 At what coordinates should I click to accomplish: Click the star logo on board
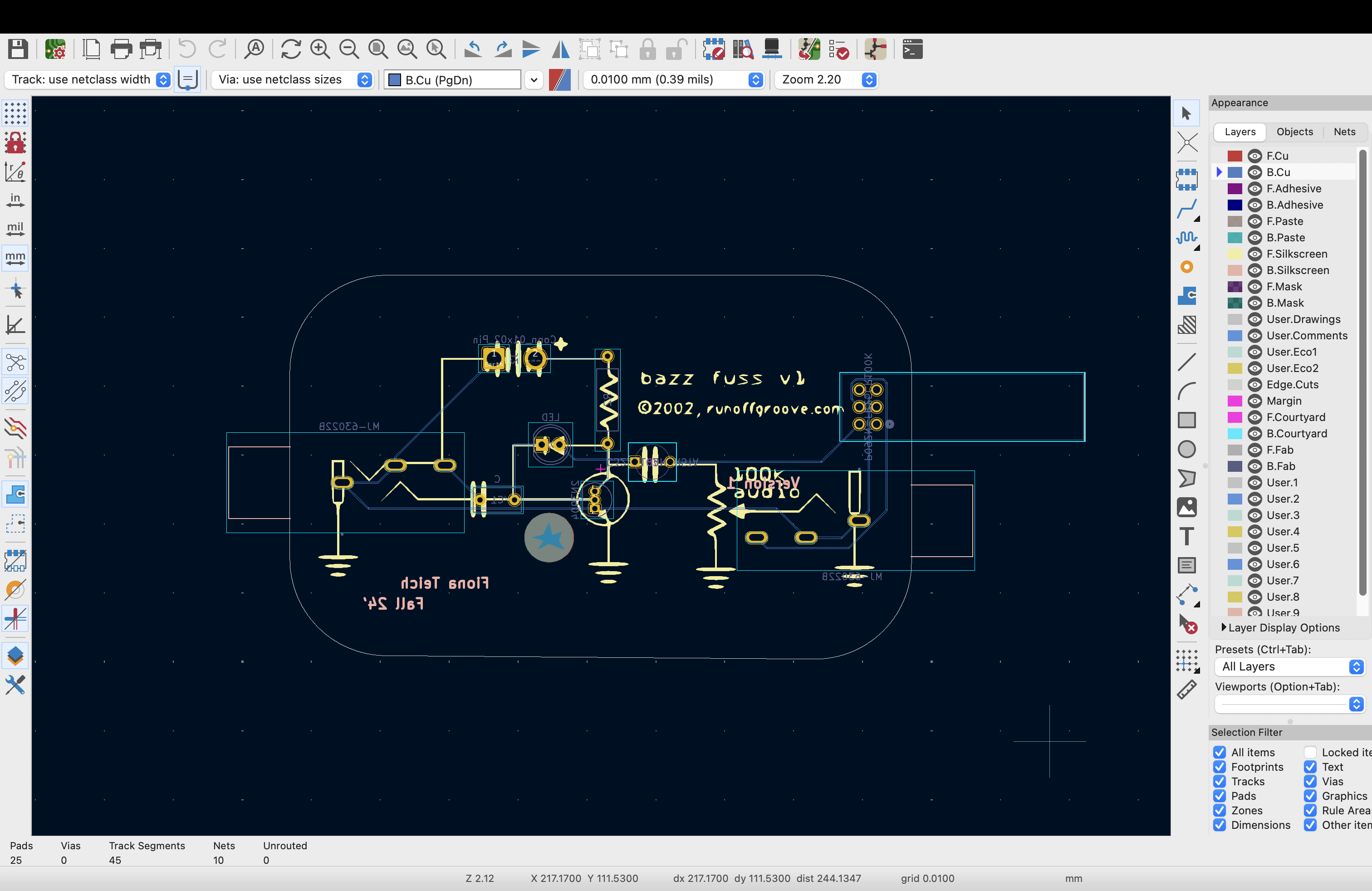pyautogui.click(x=549, y=537)
